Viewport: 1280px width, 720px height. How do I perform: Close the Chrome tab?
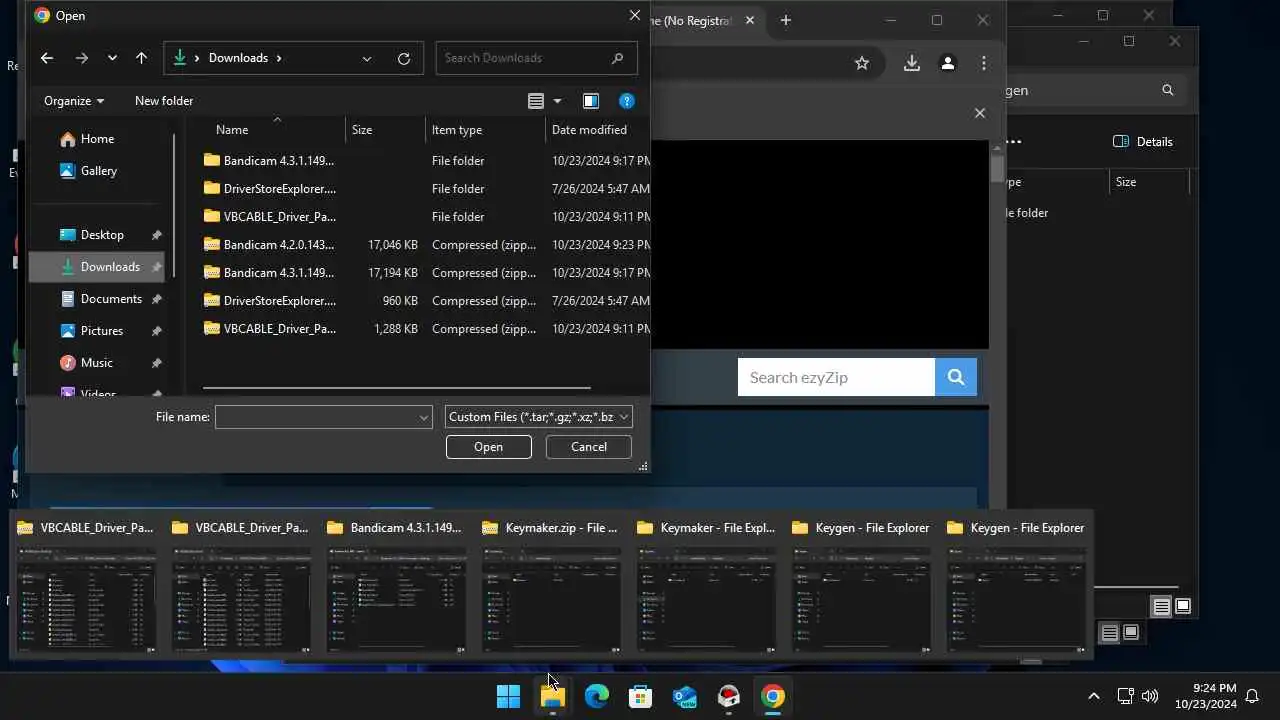(x=750, y=20)
